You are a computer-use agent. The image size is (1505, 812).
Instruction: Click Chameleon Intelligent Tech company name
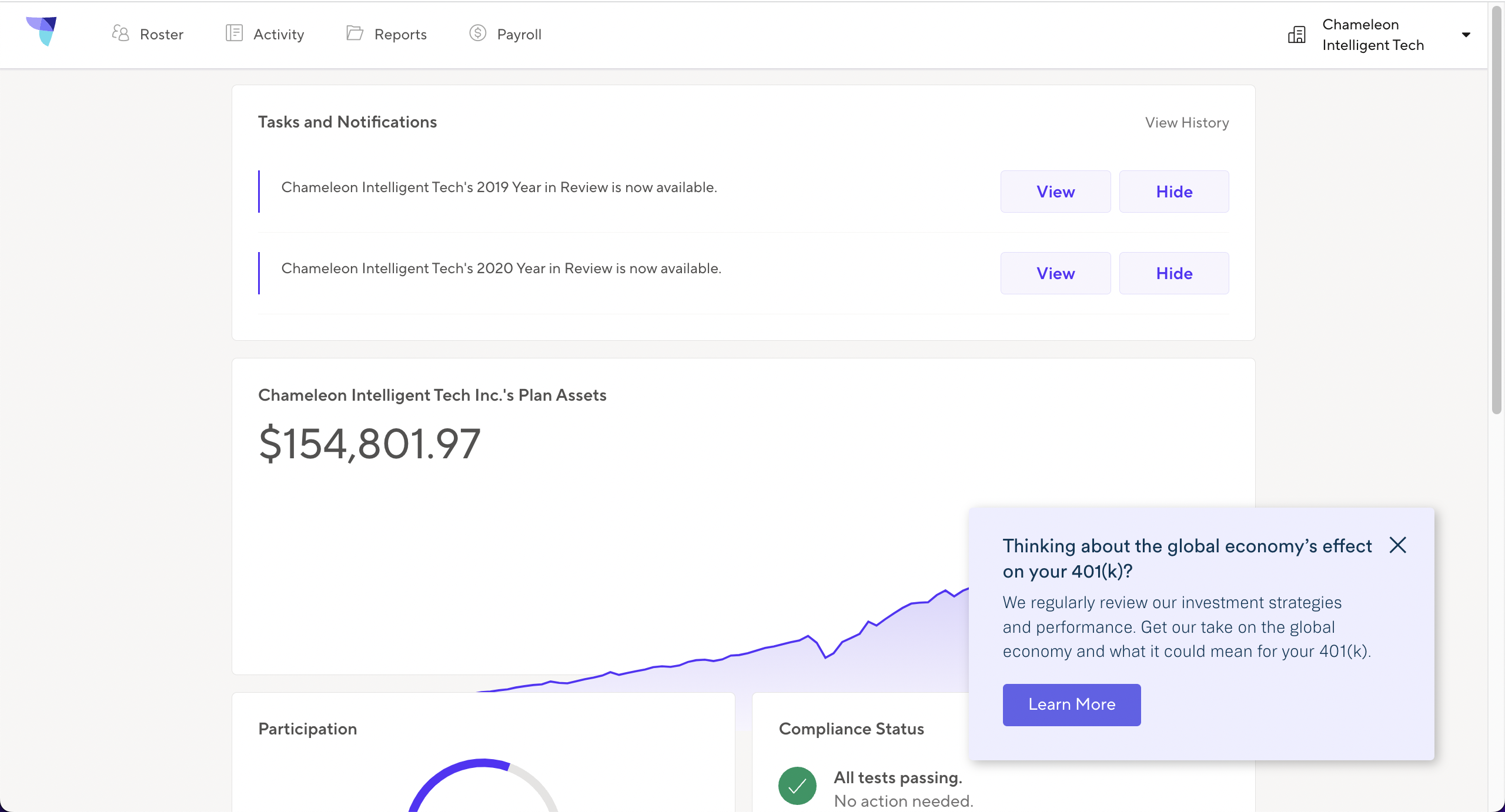(x=1373, y=35)
